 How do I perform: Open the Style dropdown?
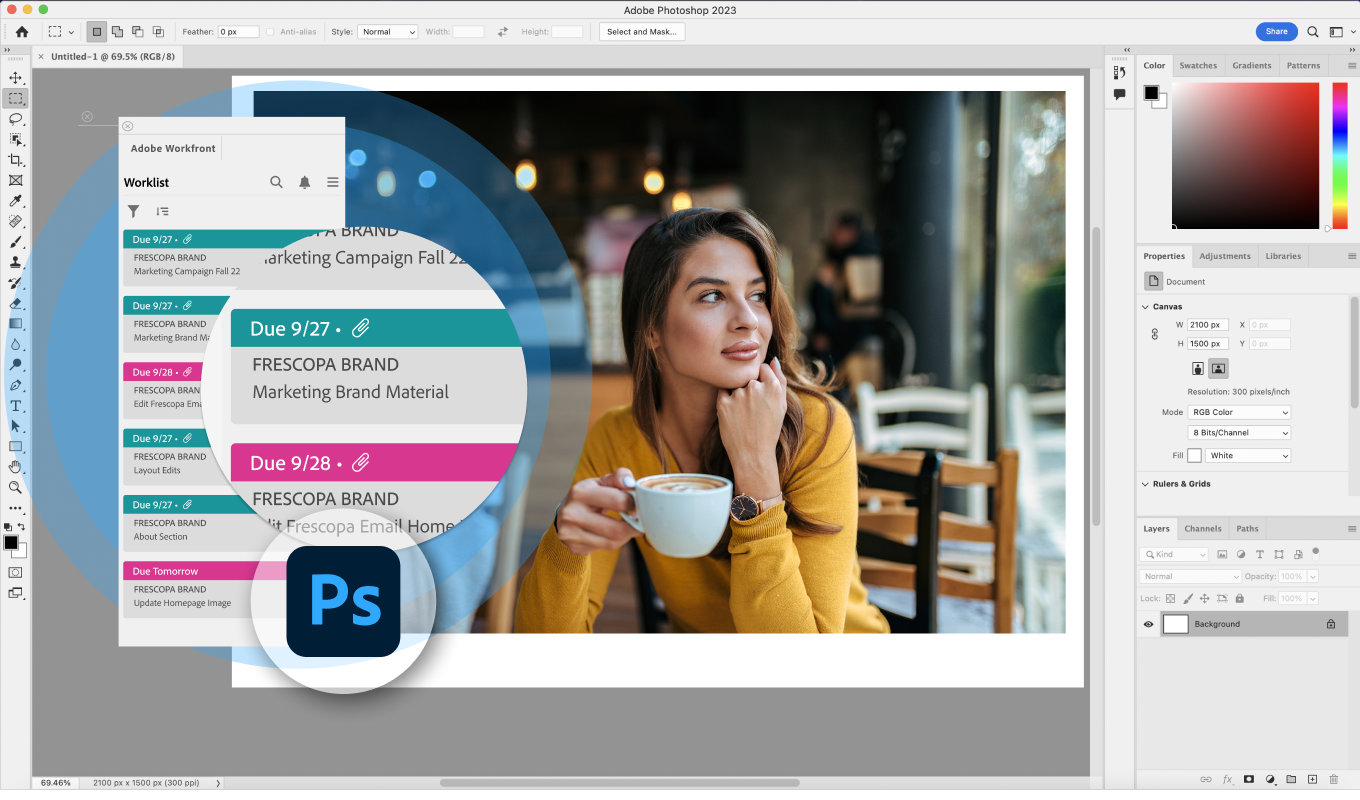(x=387, y=32)
